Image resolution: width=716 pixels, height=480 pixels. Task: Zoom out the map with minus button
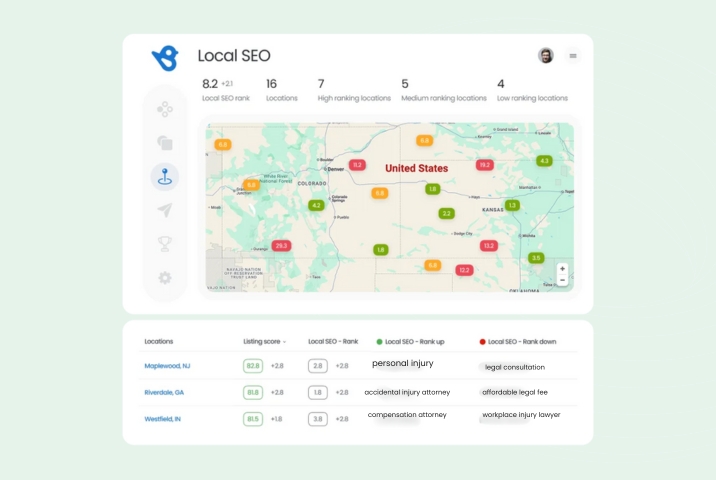[563, 280]
